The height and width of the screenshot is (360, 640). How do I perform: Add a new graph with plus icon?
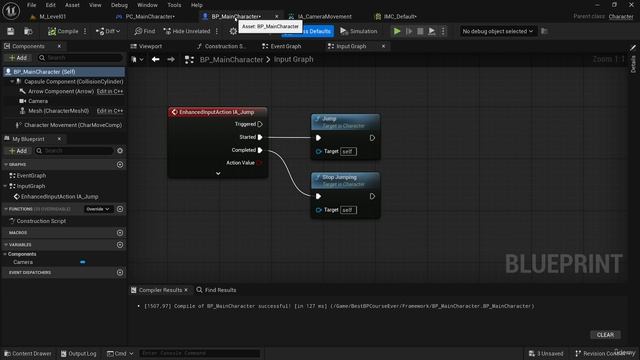120,164
